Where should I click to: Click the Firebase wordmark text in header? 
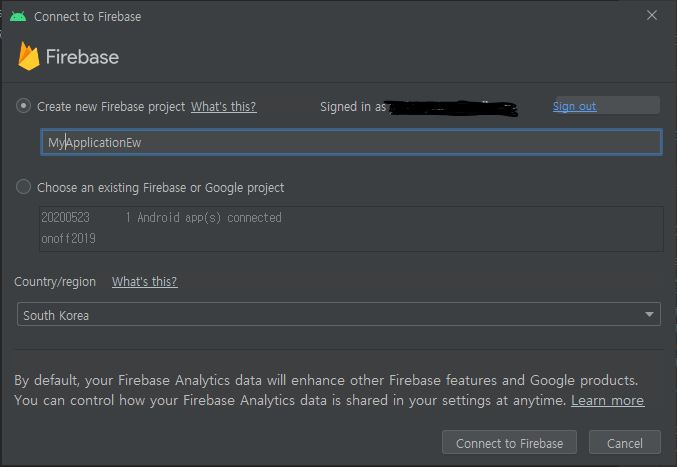82,57
